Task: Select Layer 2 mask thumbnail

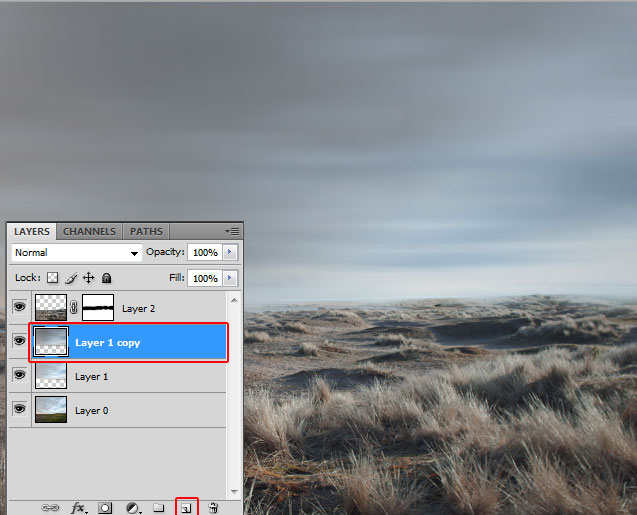Action: click(98, 307)
